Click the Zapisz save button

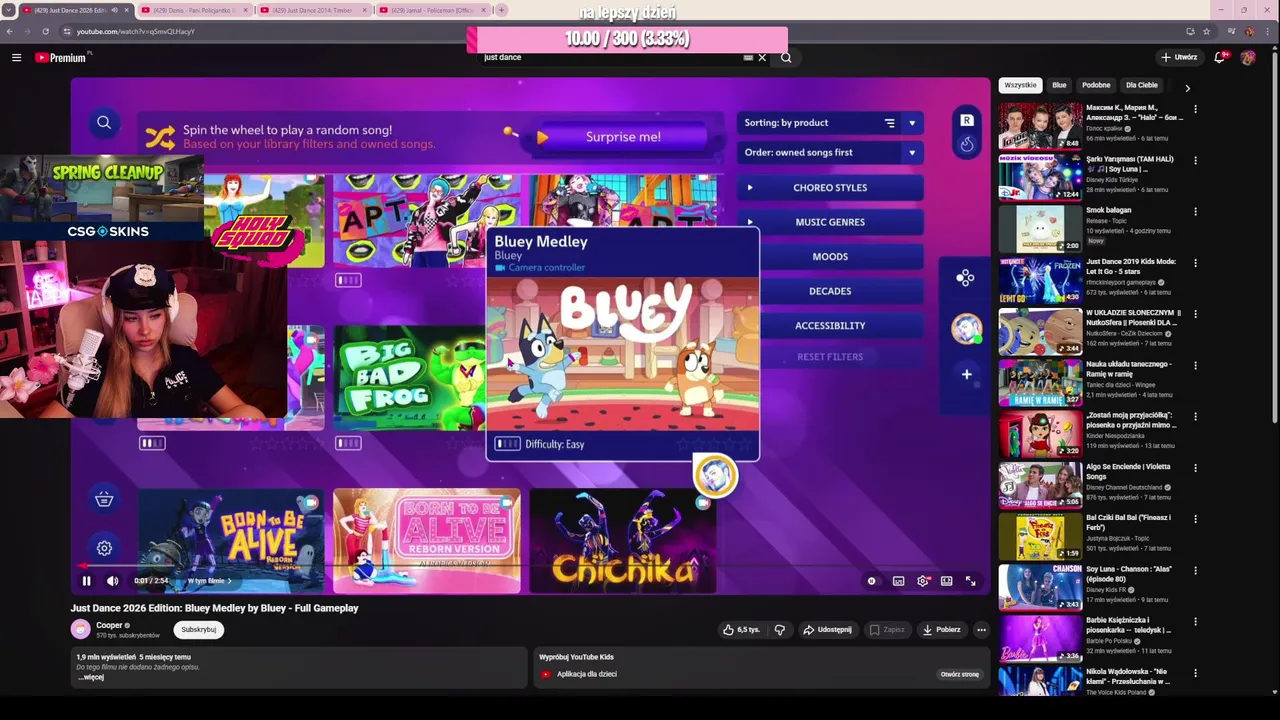pyautogui.click(x=887, y=630)
